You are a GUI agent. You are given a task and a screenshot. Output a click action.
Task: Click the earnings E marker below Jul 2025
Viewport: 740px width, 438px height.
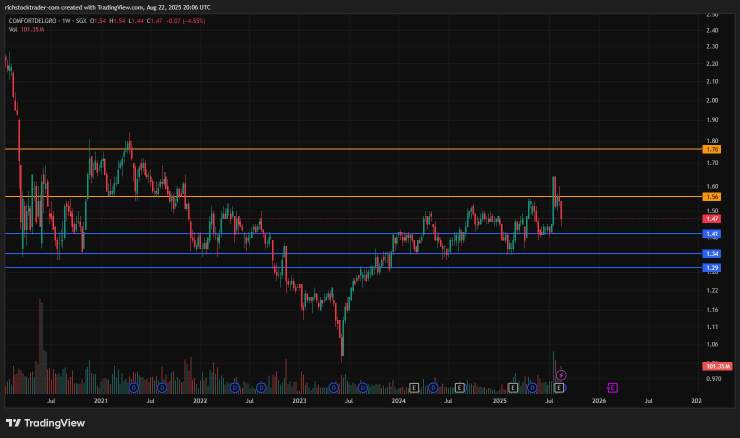click(559, 388)
